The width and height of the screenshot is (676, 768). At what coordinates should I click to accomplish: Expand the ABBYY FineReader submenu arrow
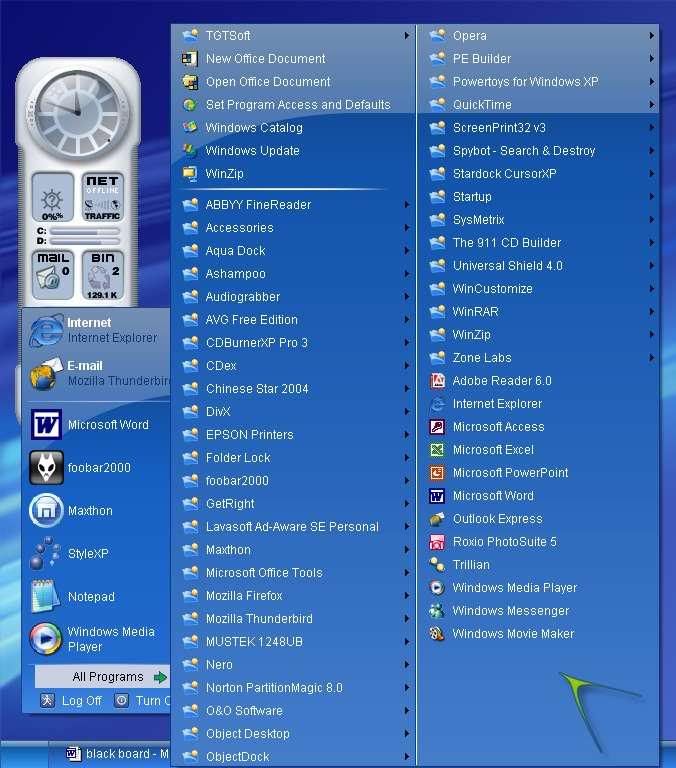click(407, 204)
